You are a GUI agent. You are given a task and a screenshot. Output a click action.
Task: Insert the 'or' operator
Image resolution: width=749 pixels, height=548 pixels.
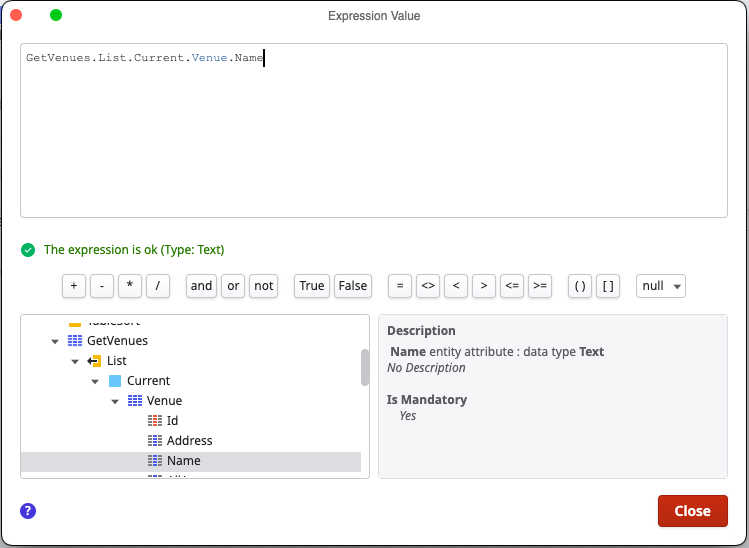[x=233, y=286]
